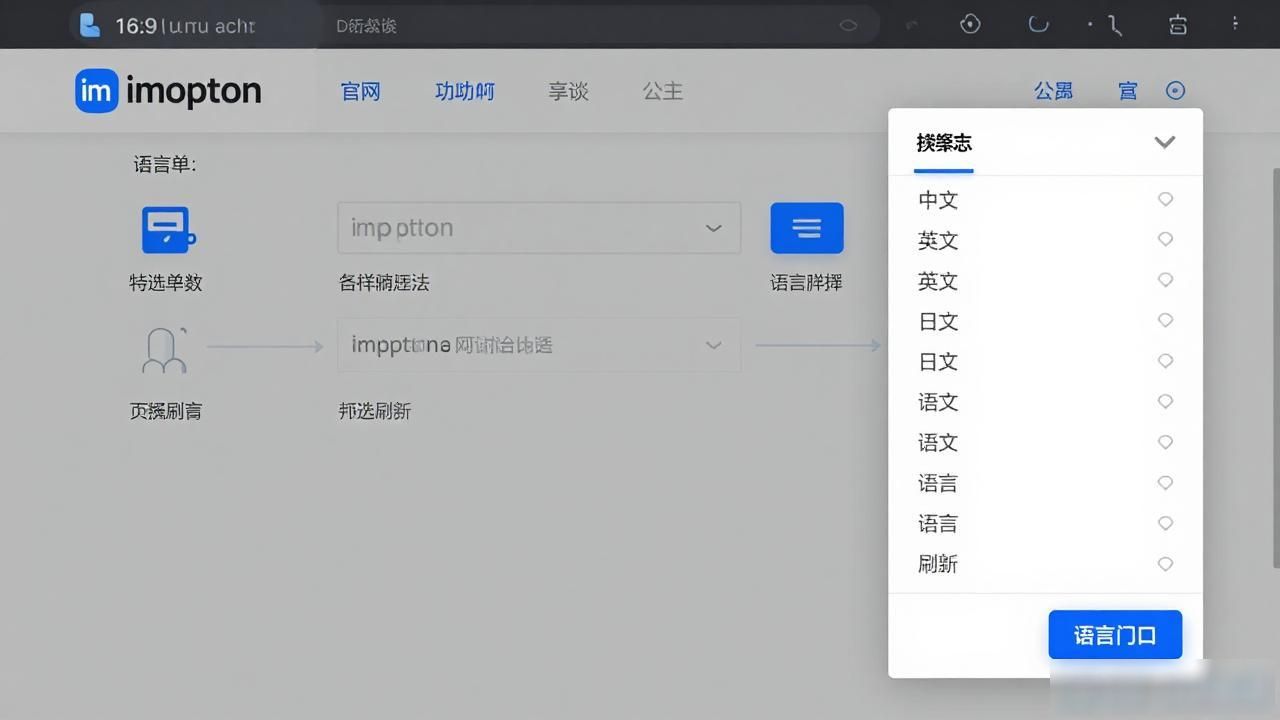1280x720 pixels.
Task: Click the blue 公 link at the right of the nav
Action: pos(1053,91)
